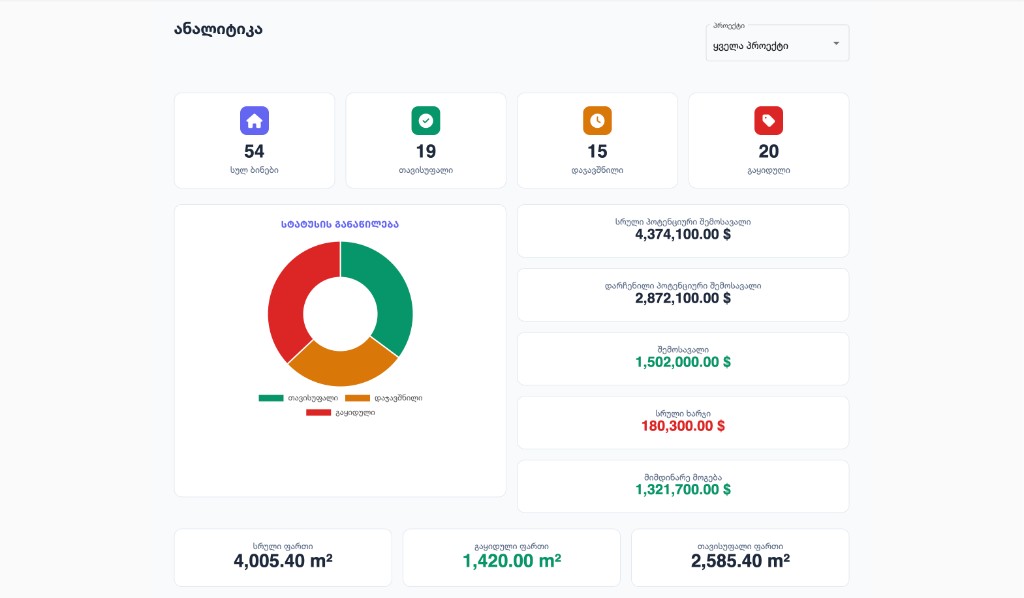This screenshot has width=1024, height=598.
Task: Click the სრული ხარჯი label
Action: pos(683,413)
